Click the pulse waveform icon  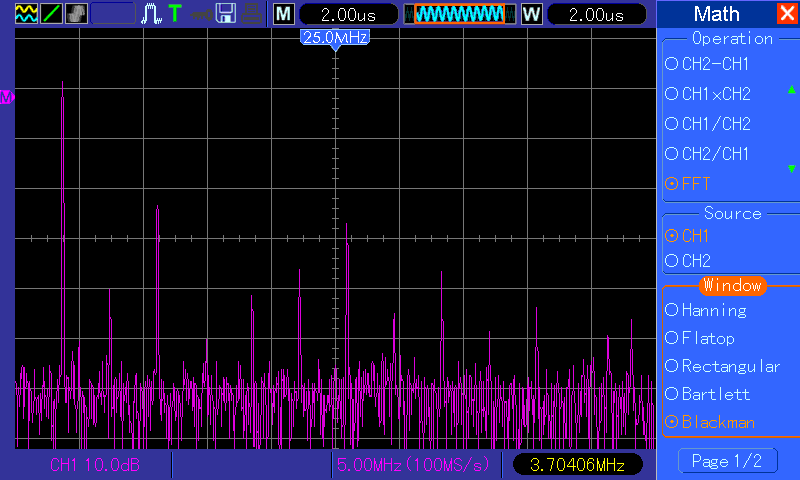pyautogui.click(x=151, y=13)
